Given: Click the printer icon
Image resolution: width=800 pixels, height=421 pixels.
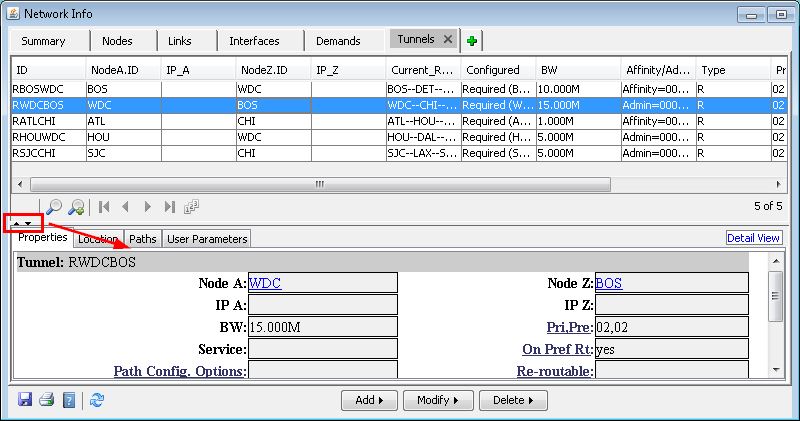Looking at the screenshot, I should coord(46,400).
